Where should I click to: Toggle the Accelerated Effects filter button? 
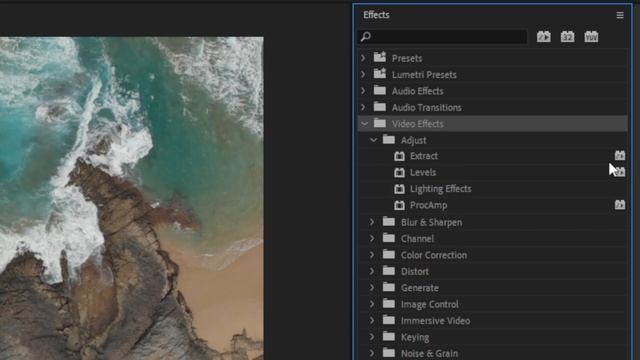[x=544, y=37]
